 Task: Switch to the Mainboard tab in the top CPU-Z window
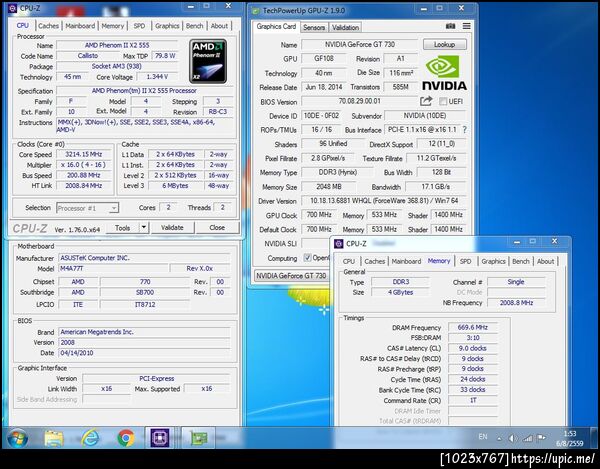tap(80, 26)
